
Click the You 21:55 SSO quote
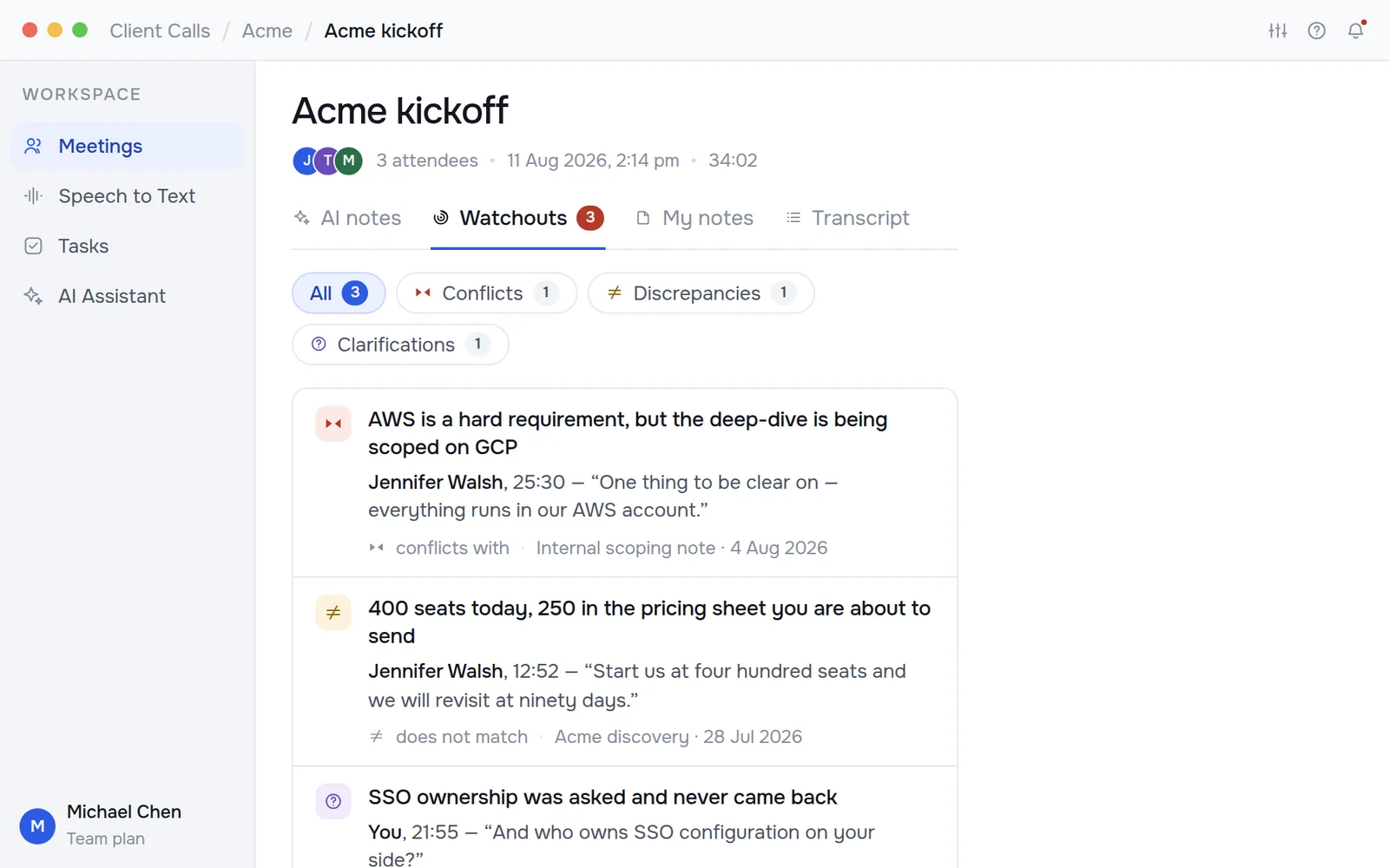point(622,845)
